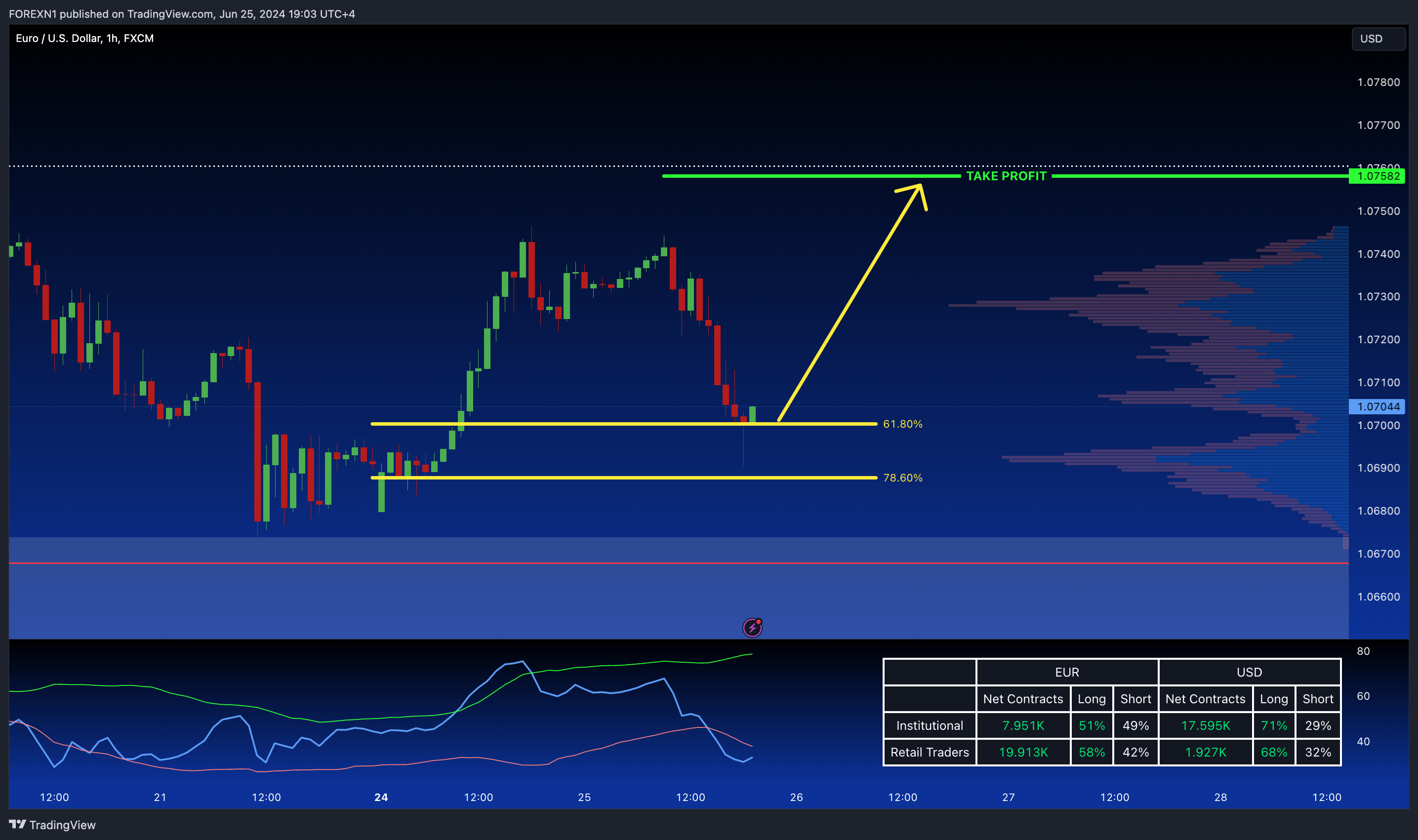
Task: Click the TradingView logo at bottom left
Action: pos(53,825)
